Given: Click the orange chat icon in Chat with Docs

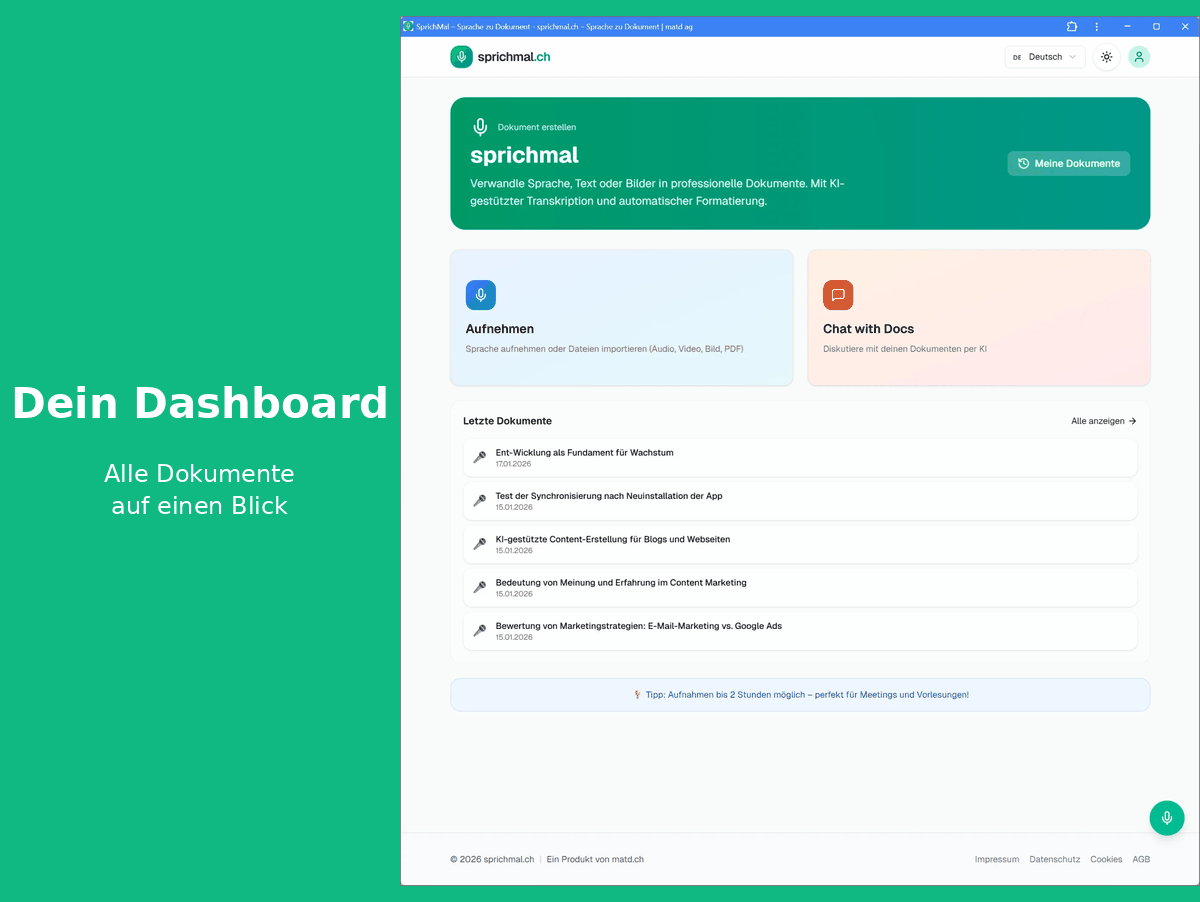Looking at the screenshot, I should pyautogui.click(x=838, y=295).
